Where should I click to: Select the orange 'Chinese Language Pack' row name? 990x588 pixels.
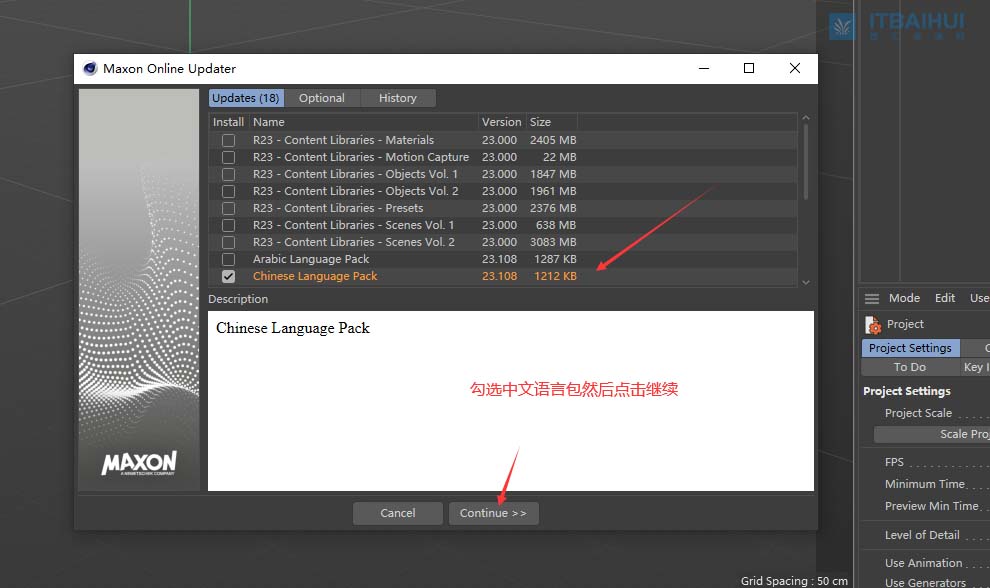(315, 277)
